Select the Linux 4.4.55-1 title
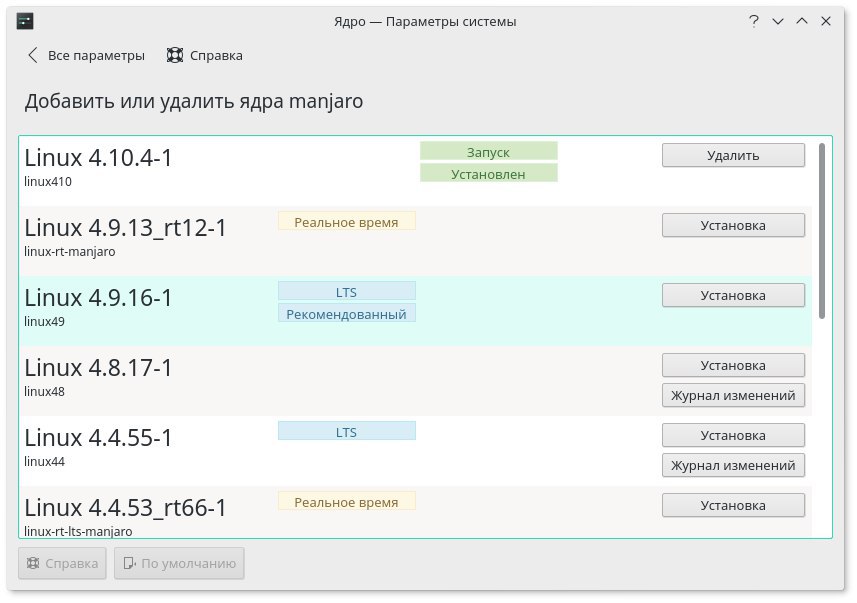The width and height of the screenshot is (857, 603). [98, 438]
